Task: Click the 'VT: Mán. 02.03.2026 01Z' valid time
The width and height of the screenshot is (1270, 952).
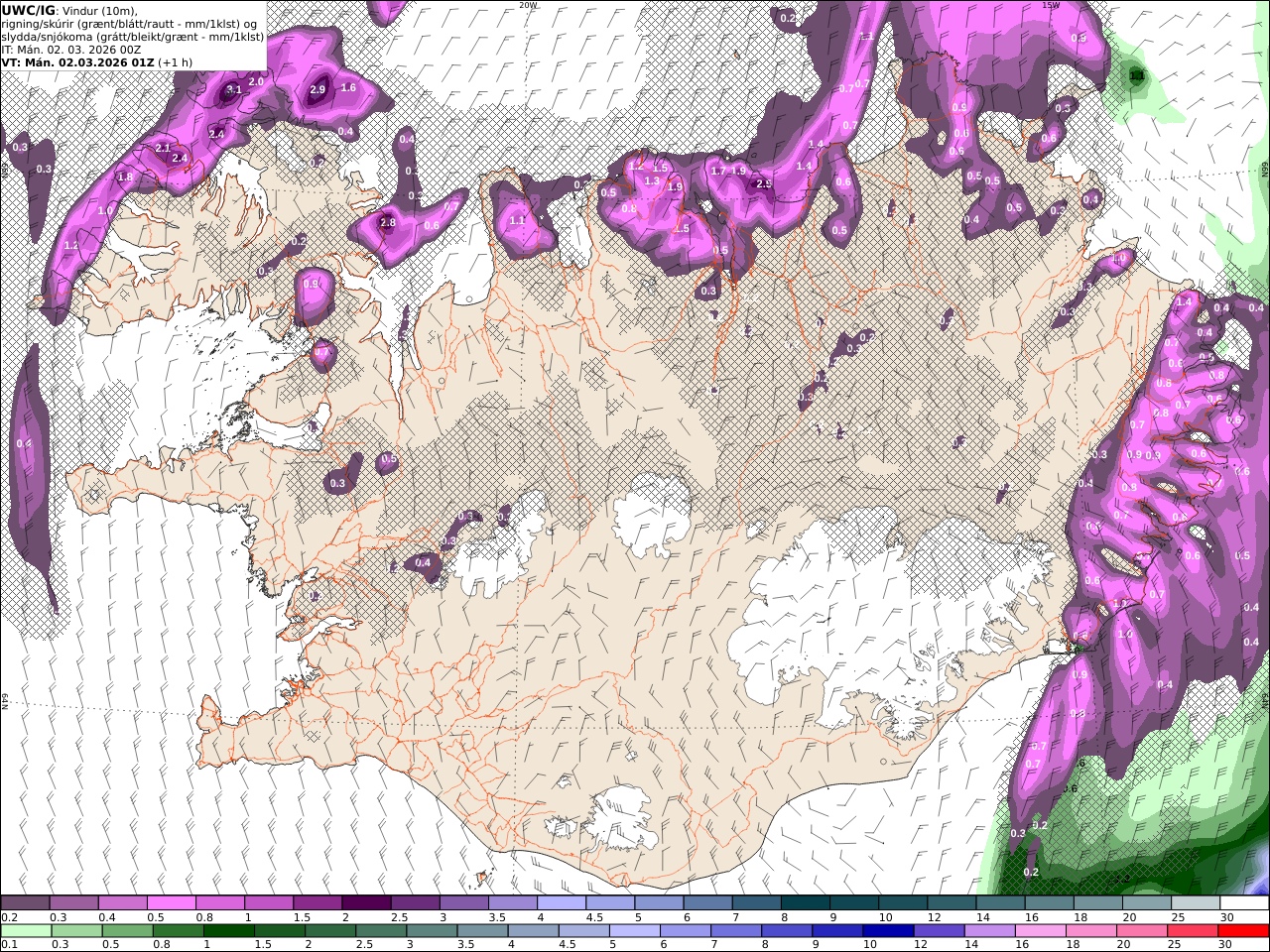Action: 78,61
